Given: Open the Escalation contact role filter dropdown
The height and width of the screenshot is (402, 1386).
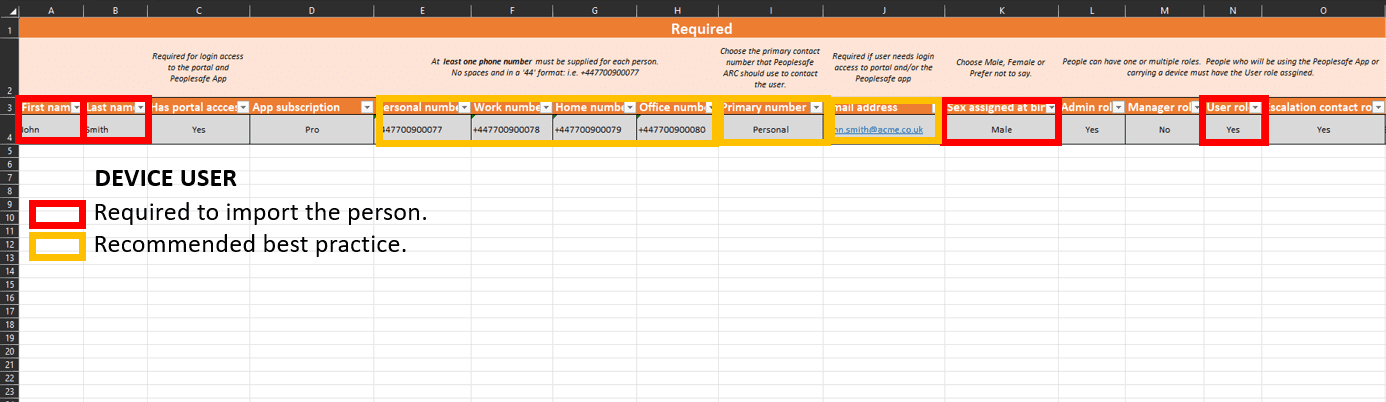Looking at the screenshot, I should [1378, 107].
